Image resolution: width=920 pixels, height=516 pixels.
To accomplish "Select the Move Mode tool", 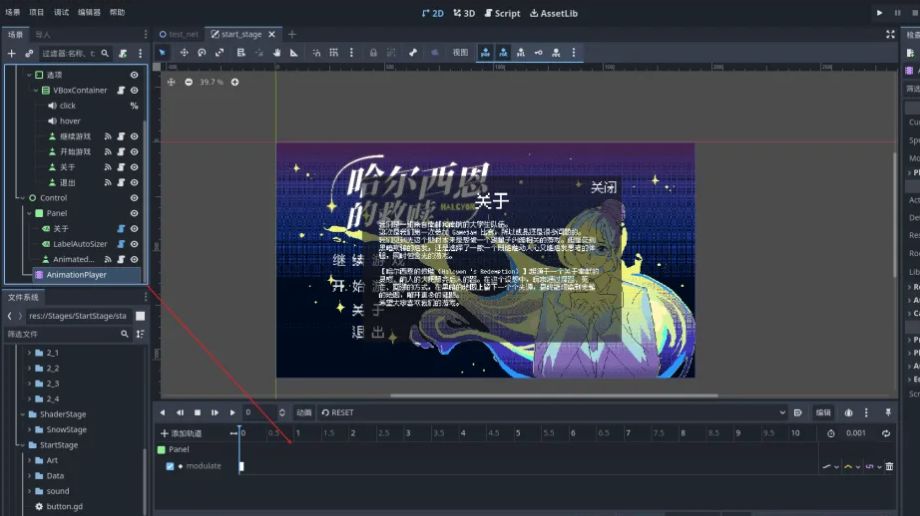I will coord(184,52).
